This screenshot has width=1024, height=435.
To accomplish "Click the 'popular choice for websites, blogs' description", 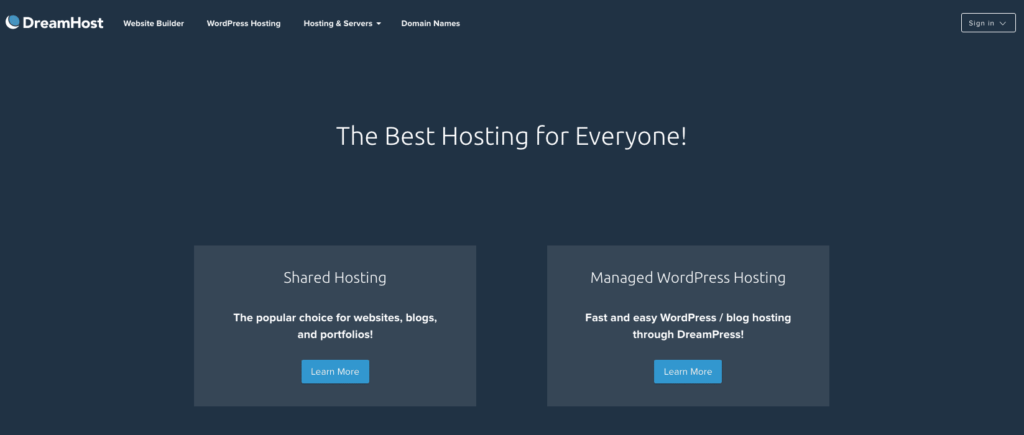I will coord(335,326).
